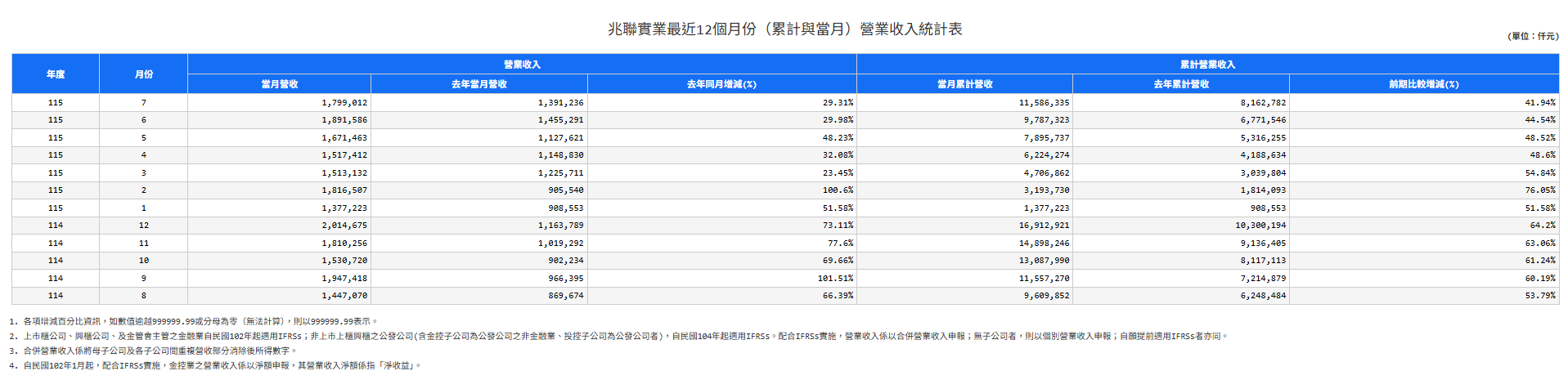This screenshot has width=1568, height=380.
Task: Select the 76.05% cumulative growth cell
Action: (1540, 190)
